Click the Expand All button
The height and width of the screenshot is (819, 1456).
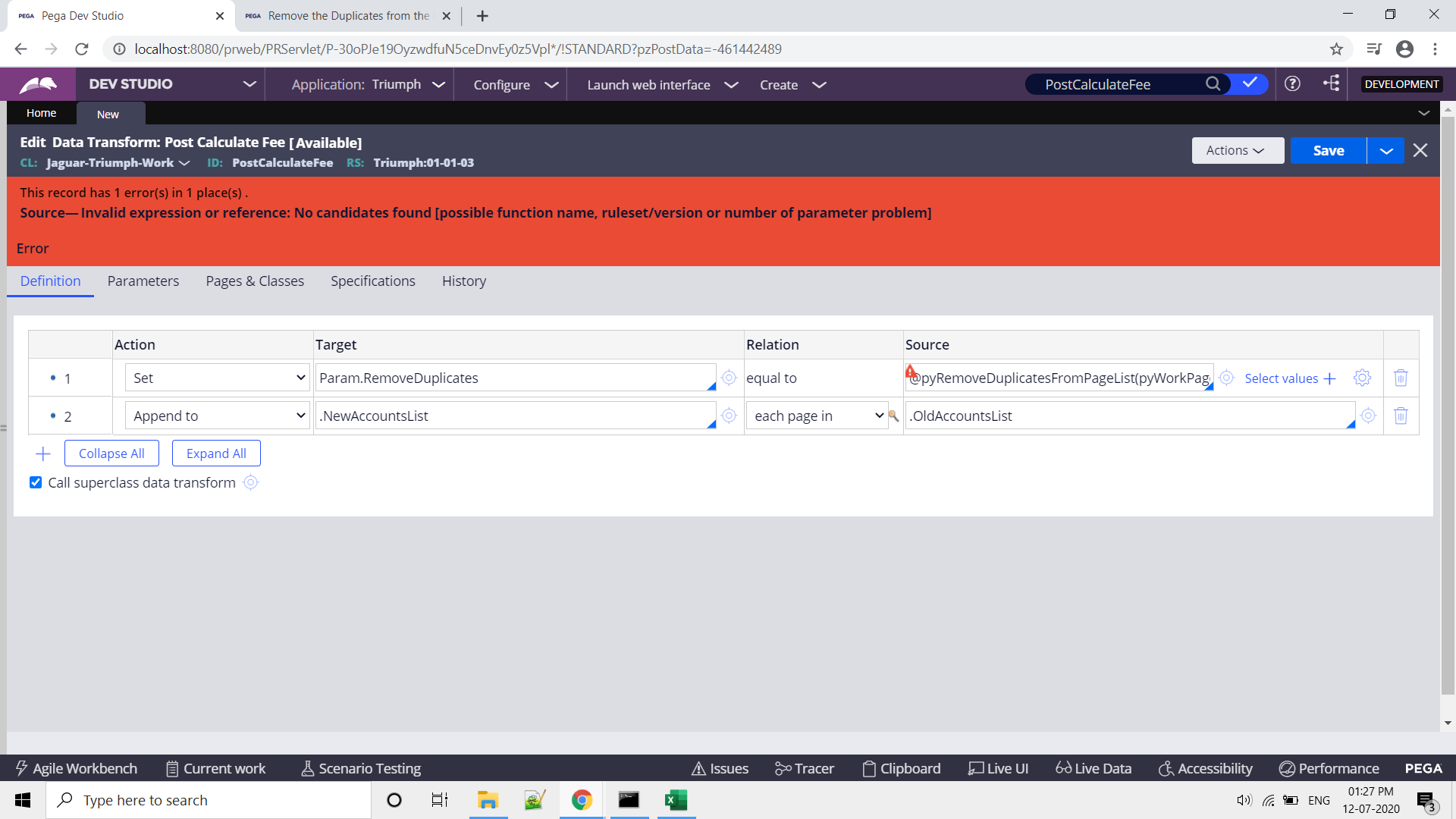tap(216, 453)
